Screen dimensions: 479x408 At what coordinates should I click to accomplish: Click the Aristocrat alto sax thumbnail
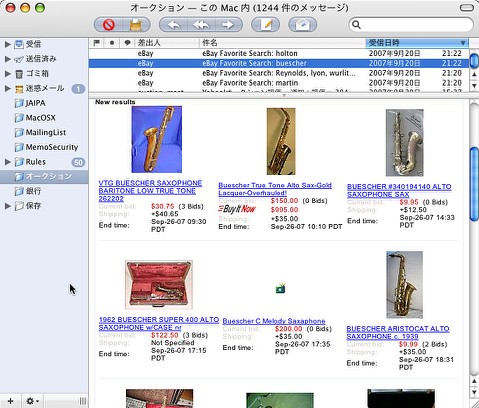click(x=404, y=285)
